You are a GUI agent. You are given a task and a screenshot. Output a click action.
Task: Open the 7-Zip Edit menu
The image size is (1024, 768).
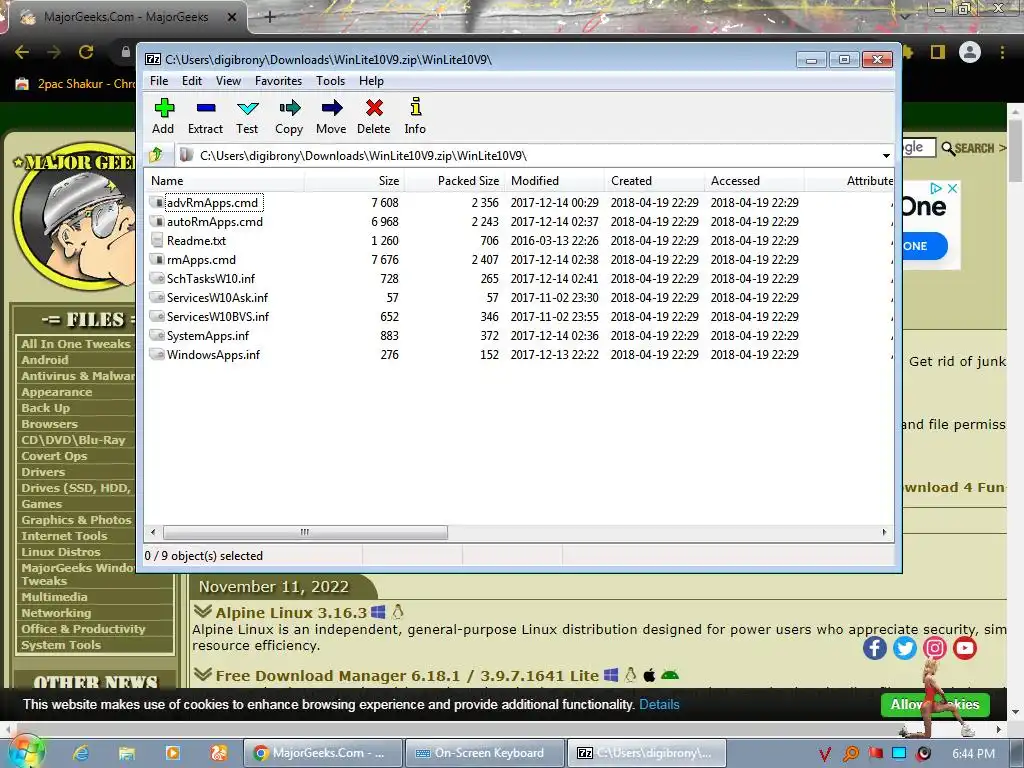tap(191, 81)
